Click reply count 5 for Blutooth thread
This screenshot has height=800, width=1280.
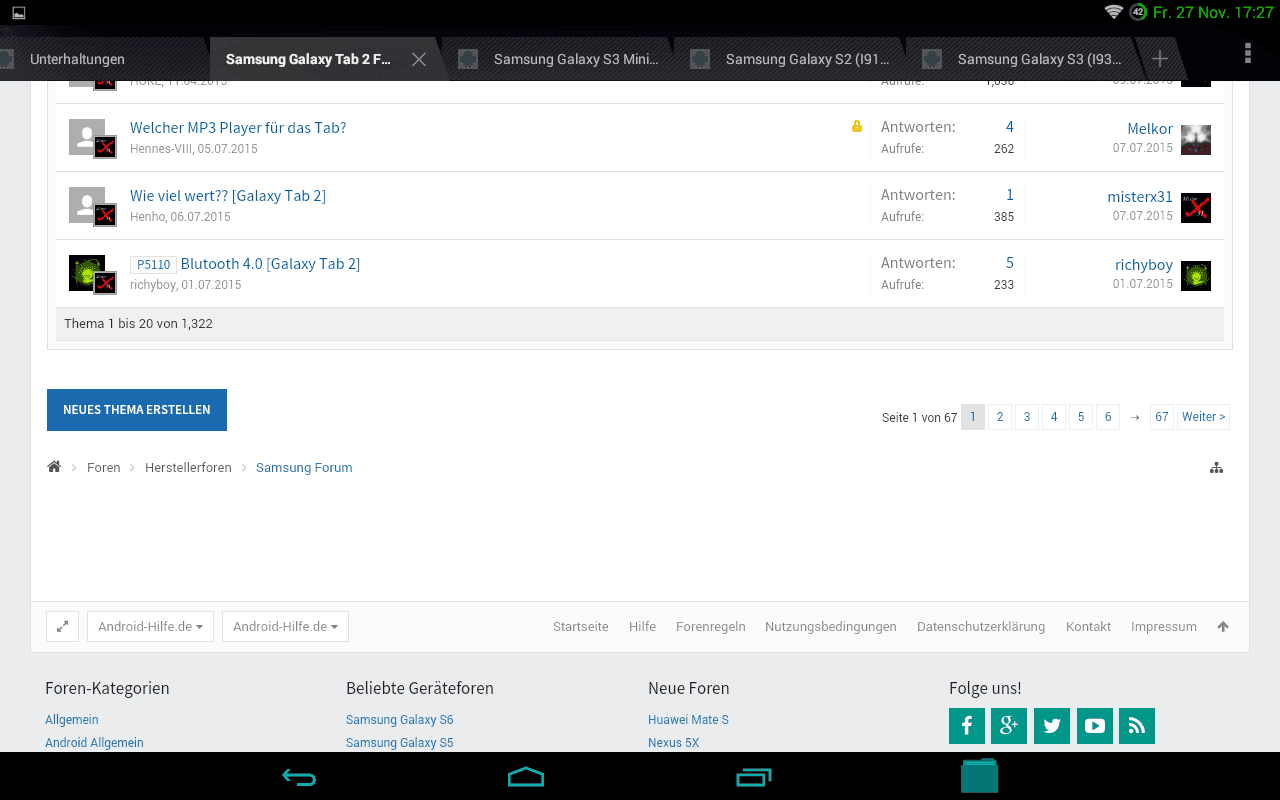(x=1010, y=263)
